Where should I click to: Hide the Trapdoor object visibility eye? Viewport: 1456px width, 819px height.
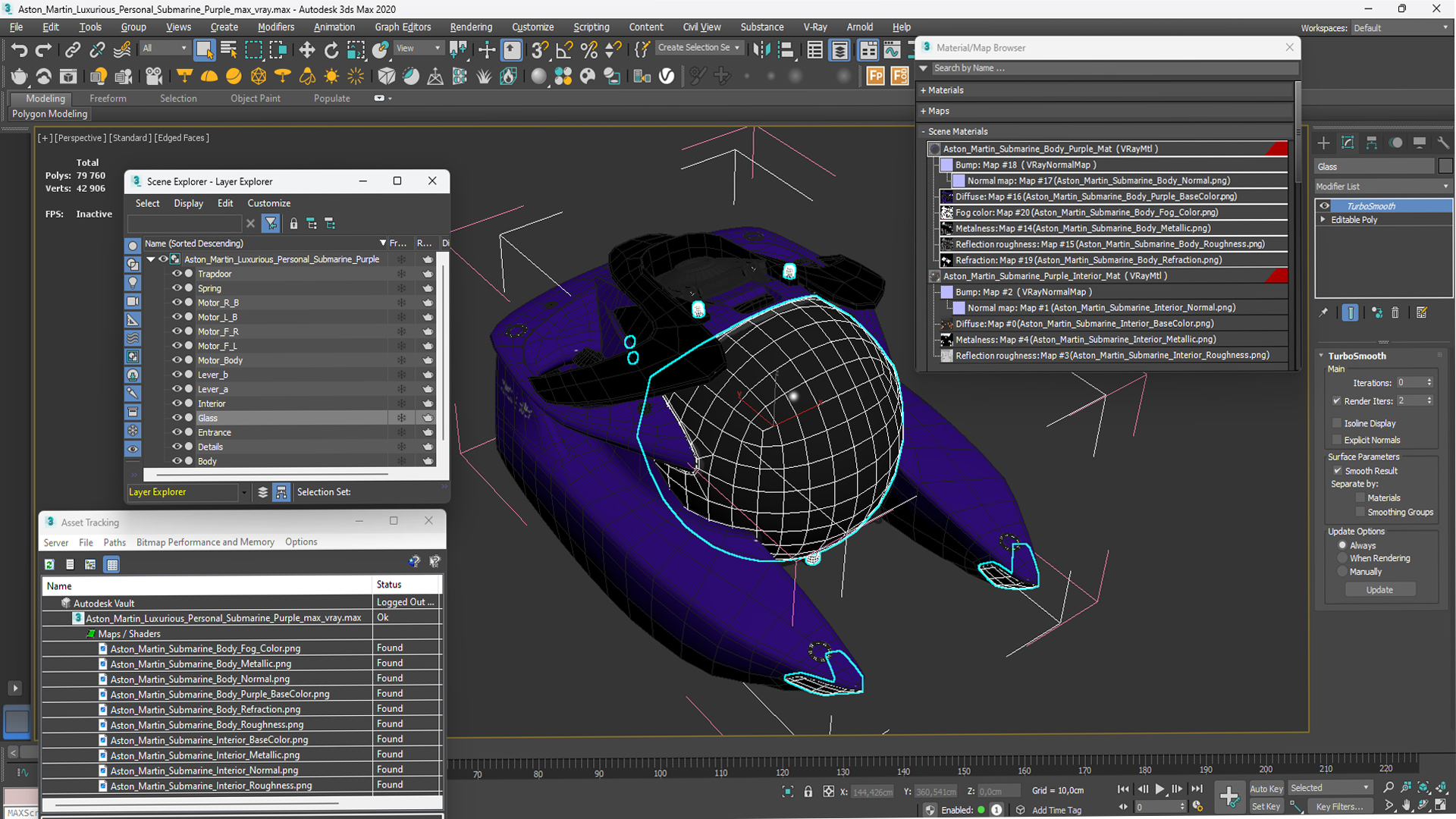tap(177, 274)
